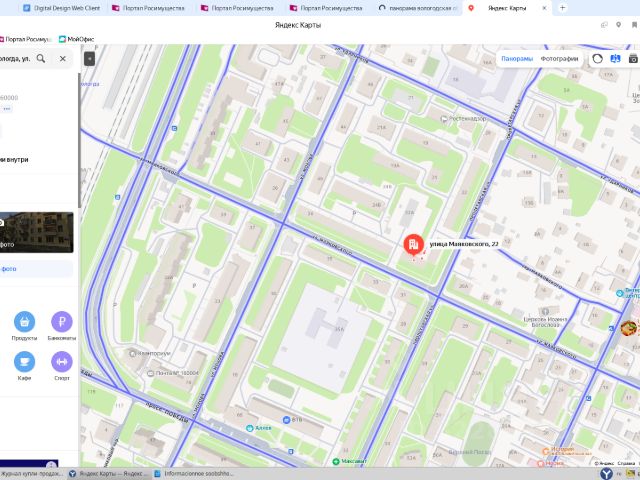
Task: Open a new browser tab with plus
Action: 562,8
